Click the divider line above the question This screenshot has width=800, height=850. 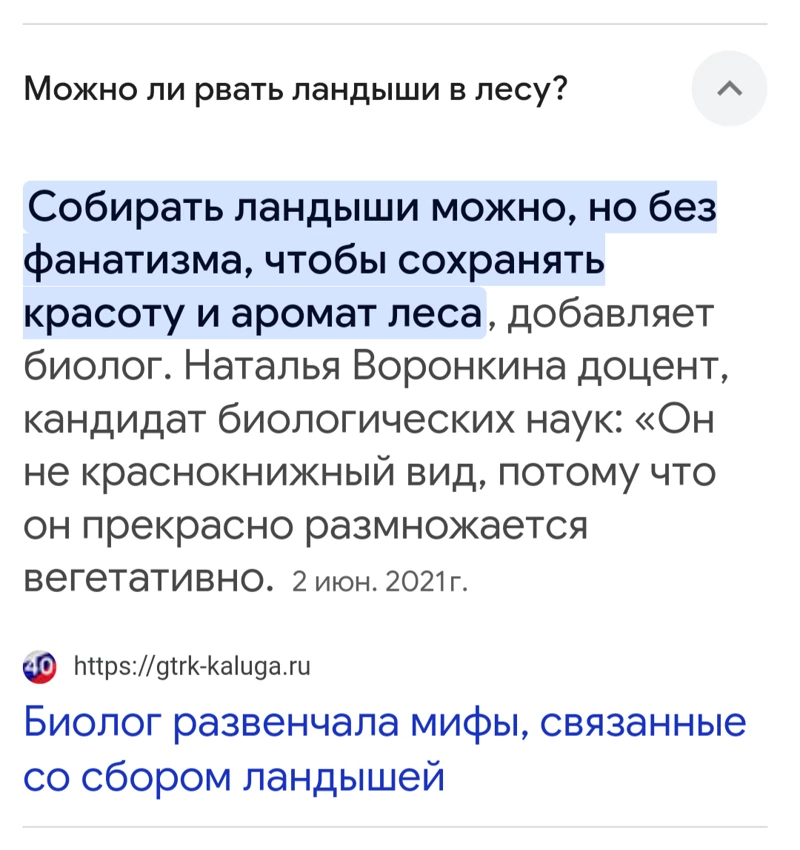pyautogui.click(x=395, y=24)
